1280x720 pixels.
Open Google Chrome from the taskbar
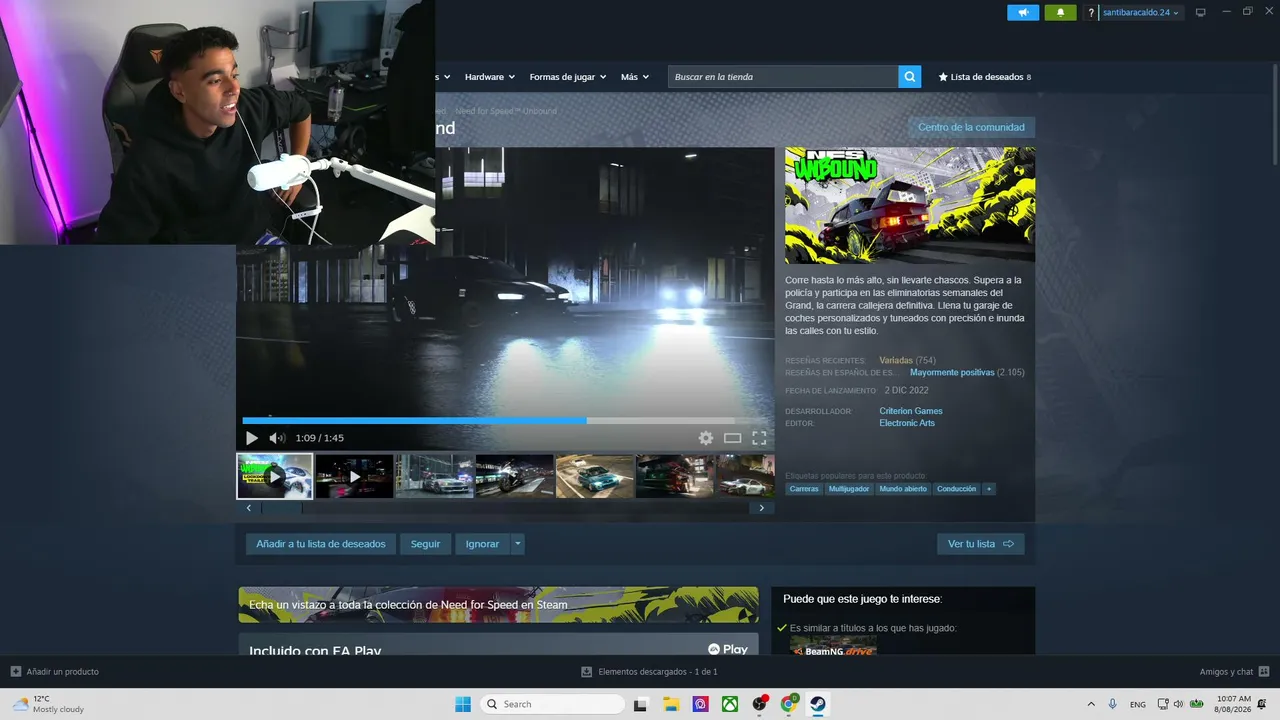click(x=789, y=704)
